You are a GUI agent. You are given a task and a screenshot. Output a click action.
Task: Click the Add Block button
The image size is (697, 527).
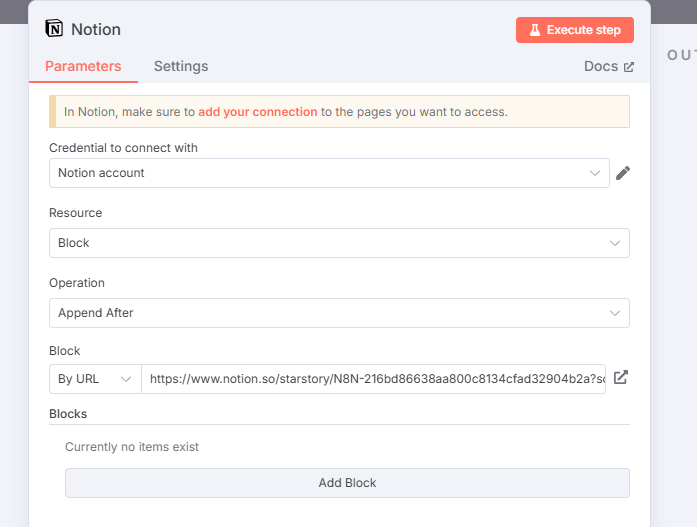(x=347, y=483)
